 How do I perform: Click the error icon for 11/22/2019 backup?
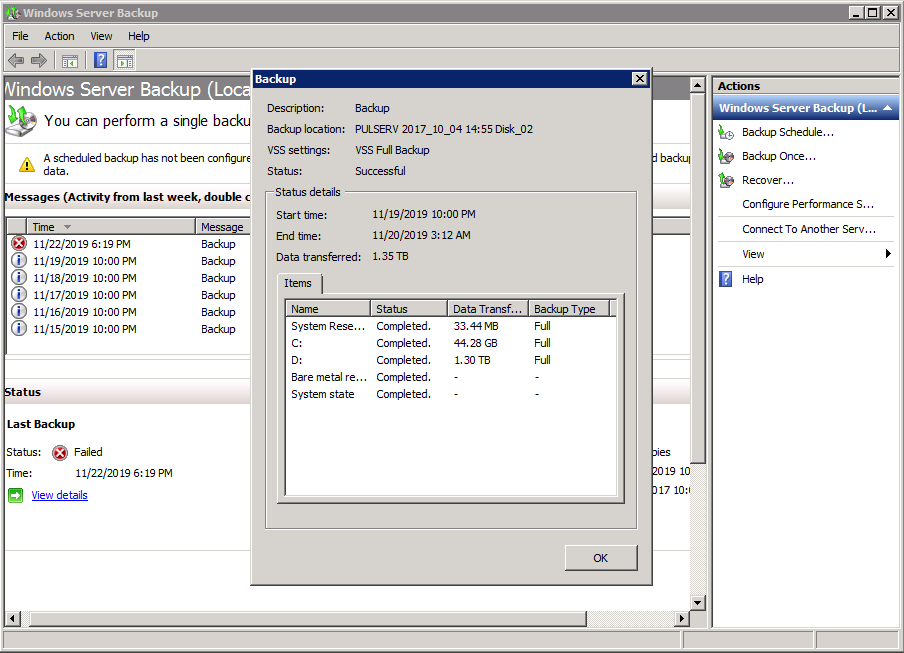coord(19,244)
